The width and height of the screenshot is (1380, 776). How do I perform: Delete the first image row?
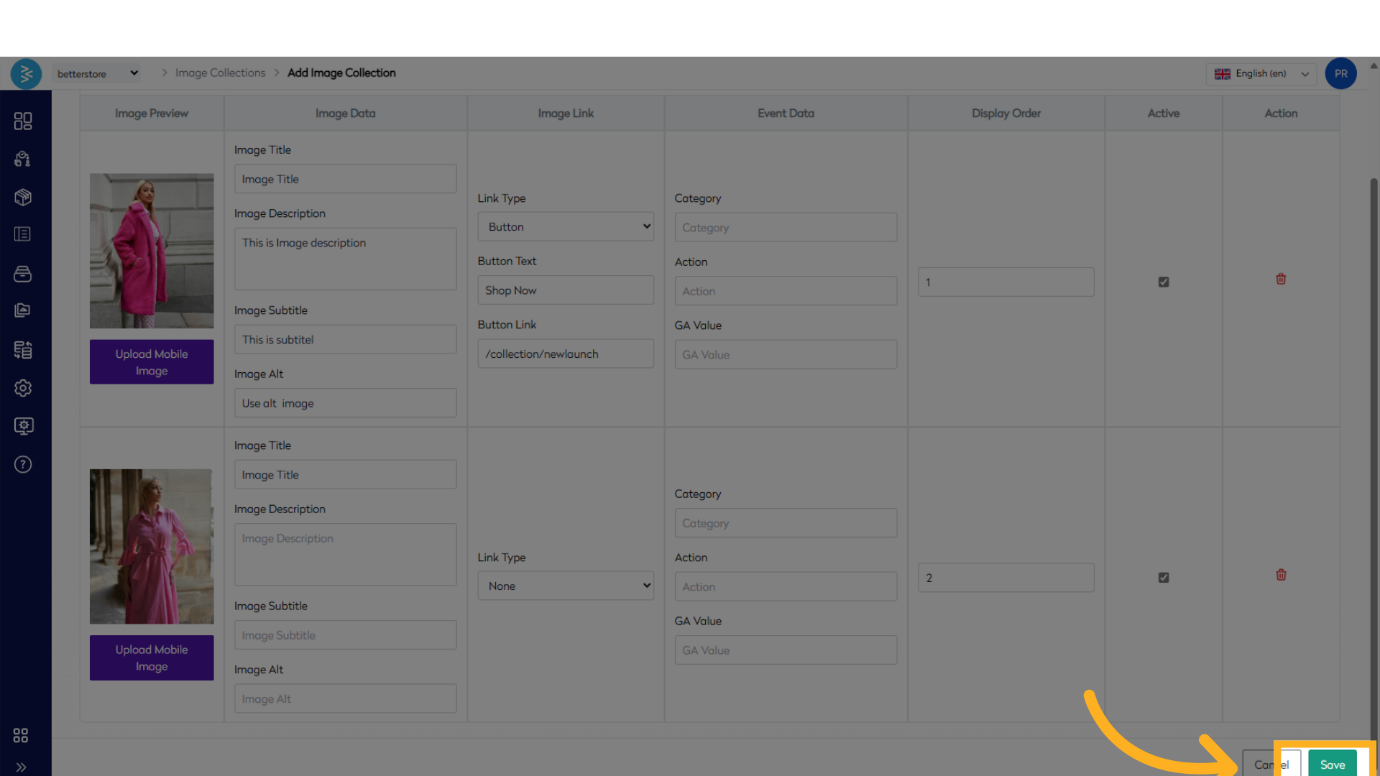(x=1280, y=280)
